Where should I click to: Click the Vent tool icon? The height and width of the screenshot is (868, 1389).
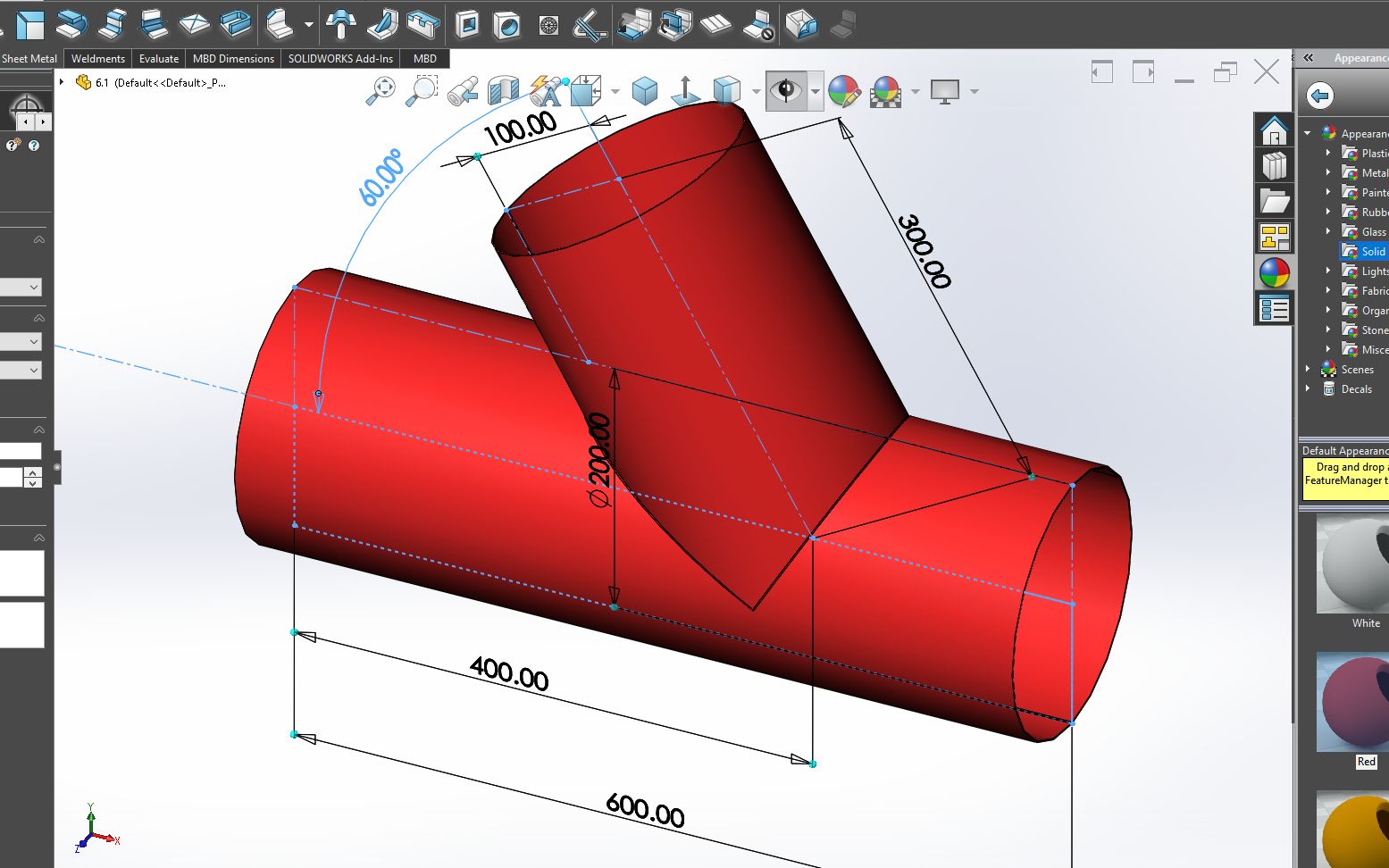tap(548, 25)
